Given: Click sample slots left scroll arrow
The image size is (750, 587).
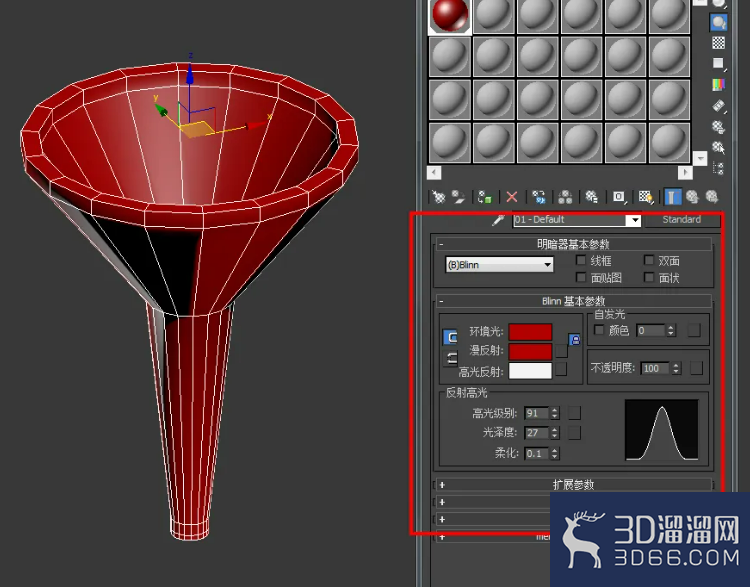Looking at the screenshot, I should click(x=434, y=172).
